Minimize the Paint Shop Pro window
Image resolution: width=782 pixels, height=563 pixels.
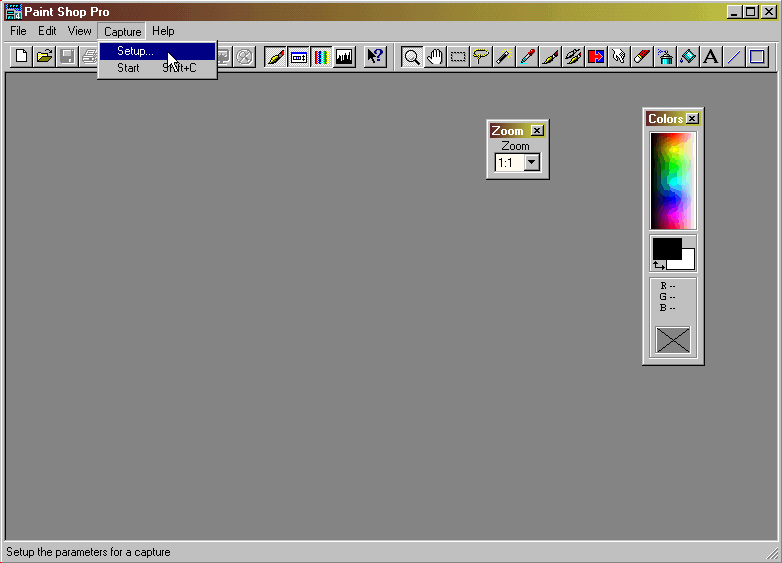tap(733, 12)
